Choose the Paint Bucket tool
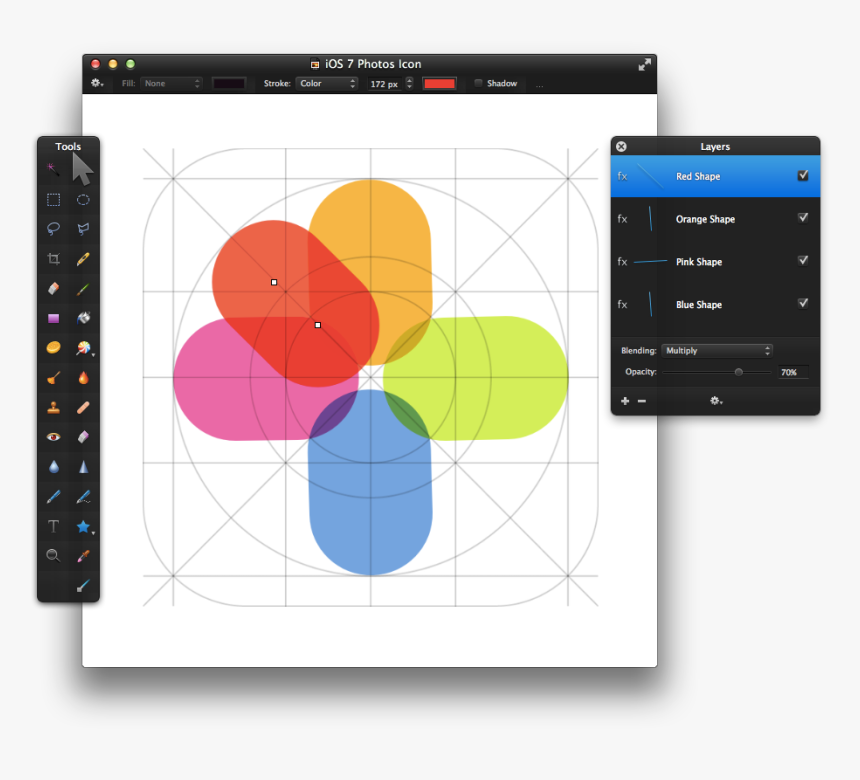The height and width of the screenshot is (780, 860). pos(83,318)
